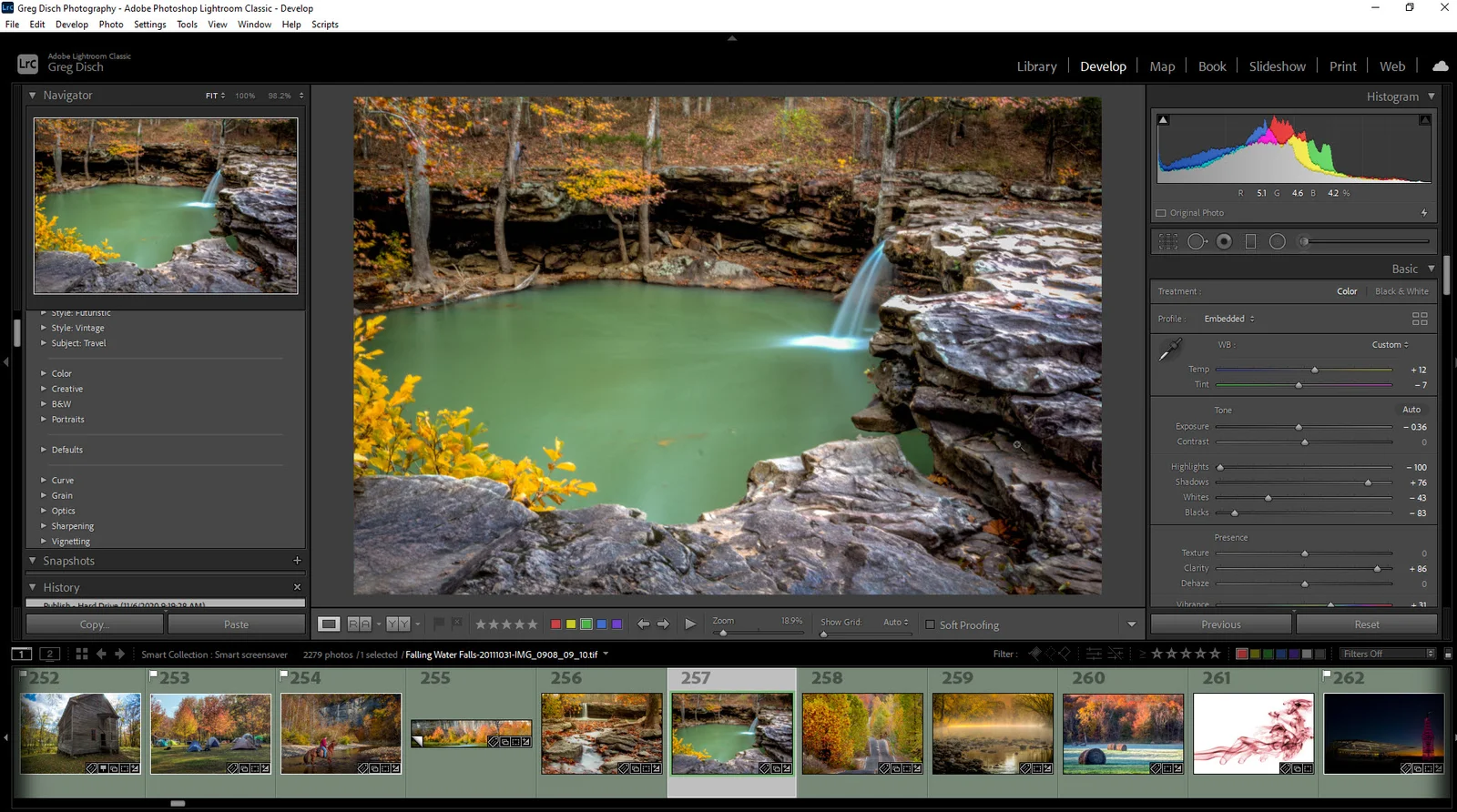Add a new snapshot with plus icon
This screenshot has height=812, width=1457.
(x=297, y=561)
